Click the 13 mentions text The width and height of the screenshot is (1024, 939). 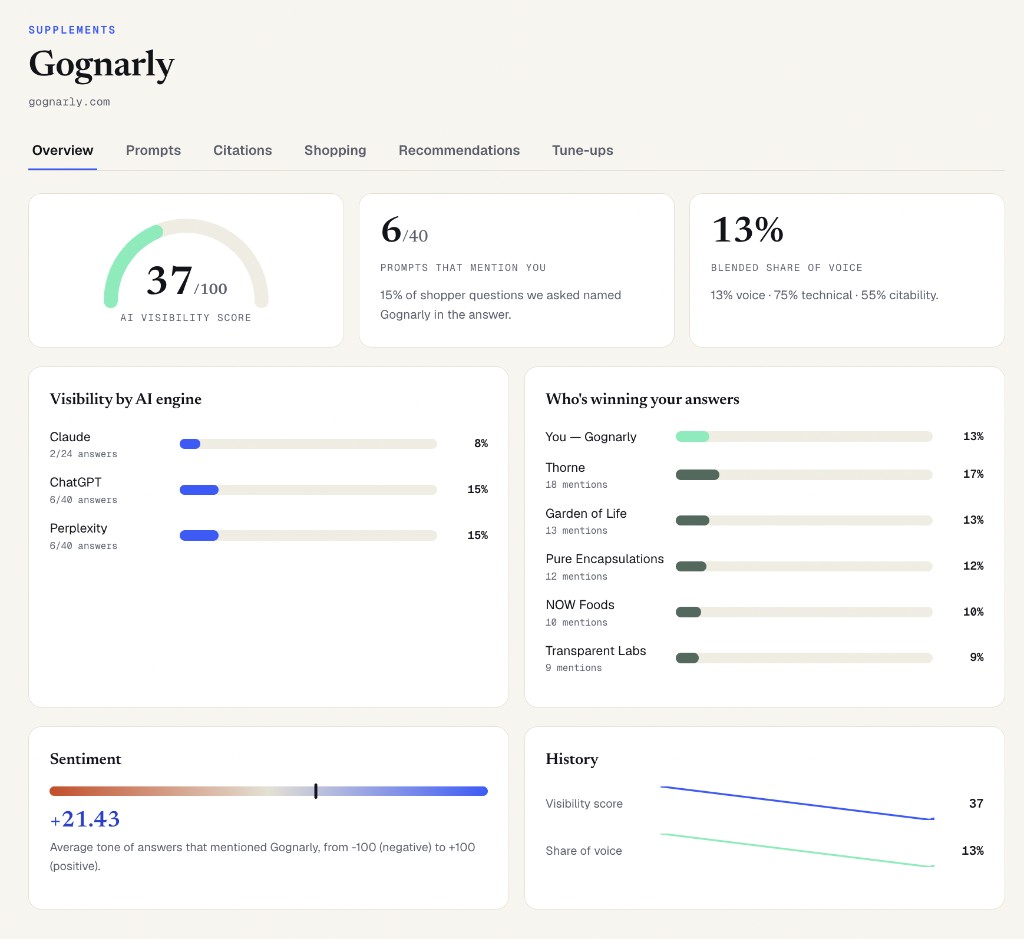577,531
